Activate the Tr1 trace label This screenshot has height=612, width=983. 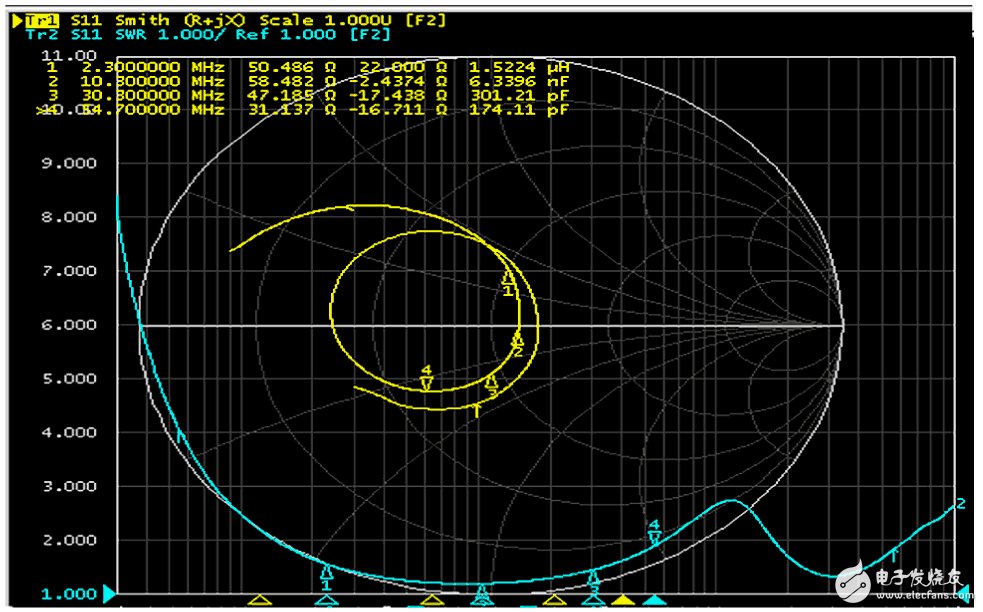coord(42,20)
